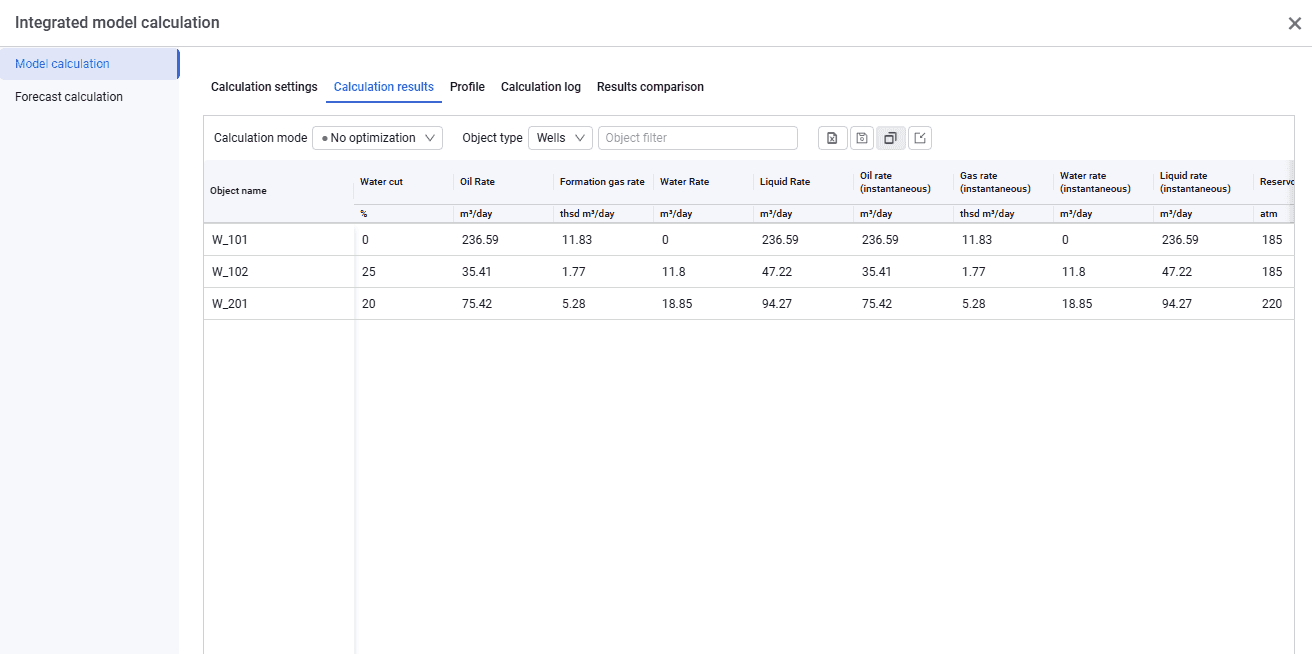
Task: Click W_201 Liquid Rate cell 94.27
Action: 777,304
